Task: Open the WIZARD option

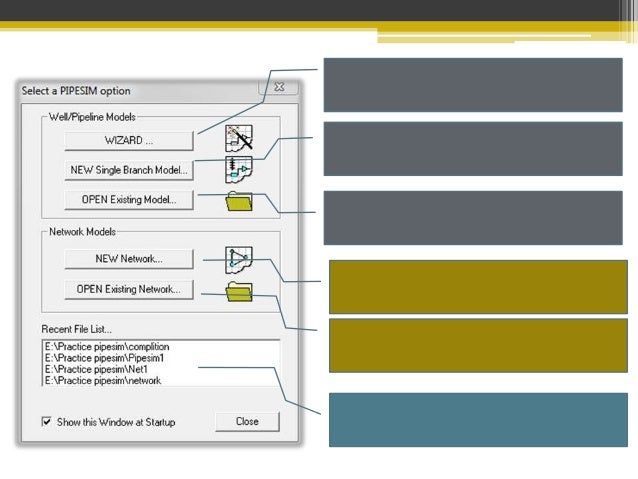Action: tap(129, 140)
